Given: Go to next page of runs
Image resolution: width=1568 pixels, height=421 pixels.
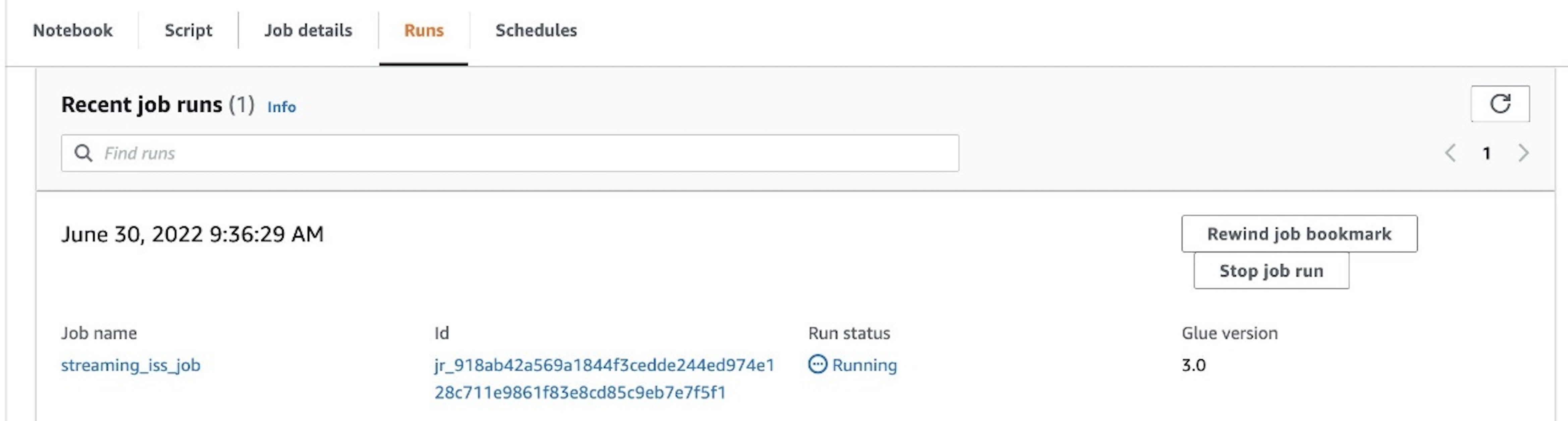Looking at the screenshot, I should point(1523,153).
